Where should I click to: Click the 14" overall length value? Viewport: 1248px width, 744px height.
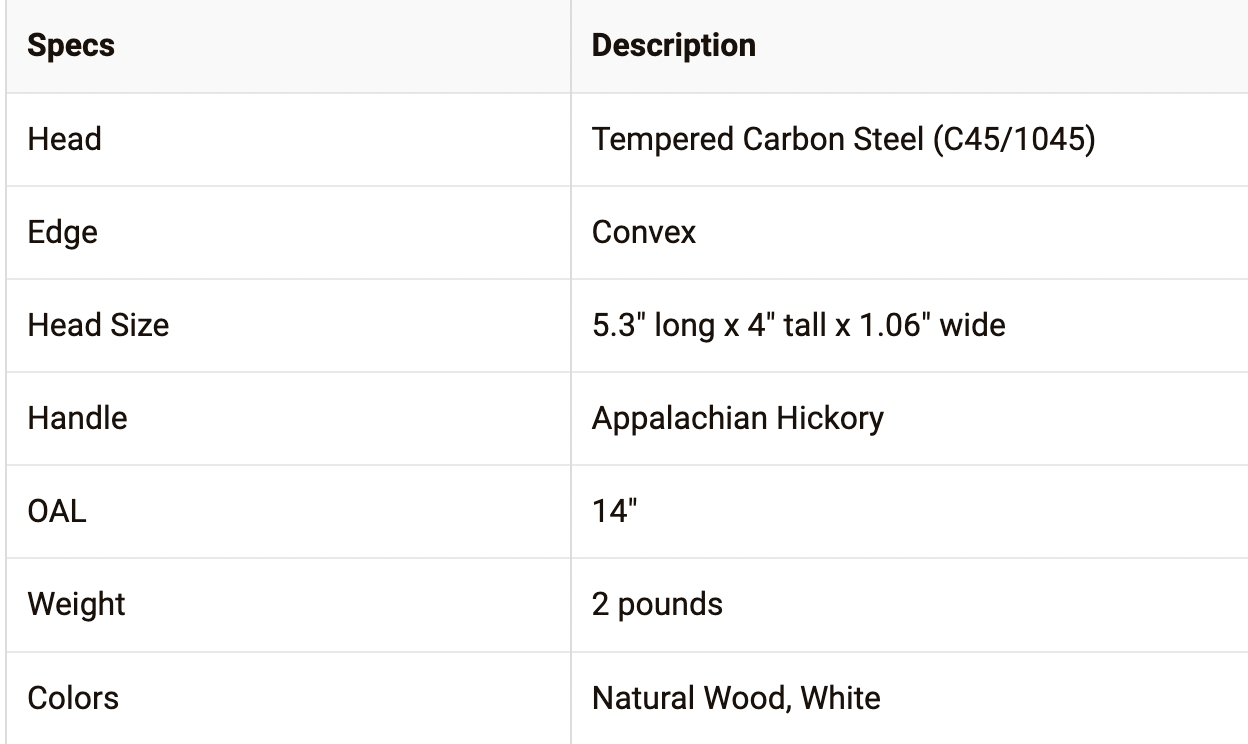614,511
